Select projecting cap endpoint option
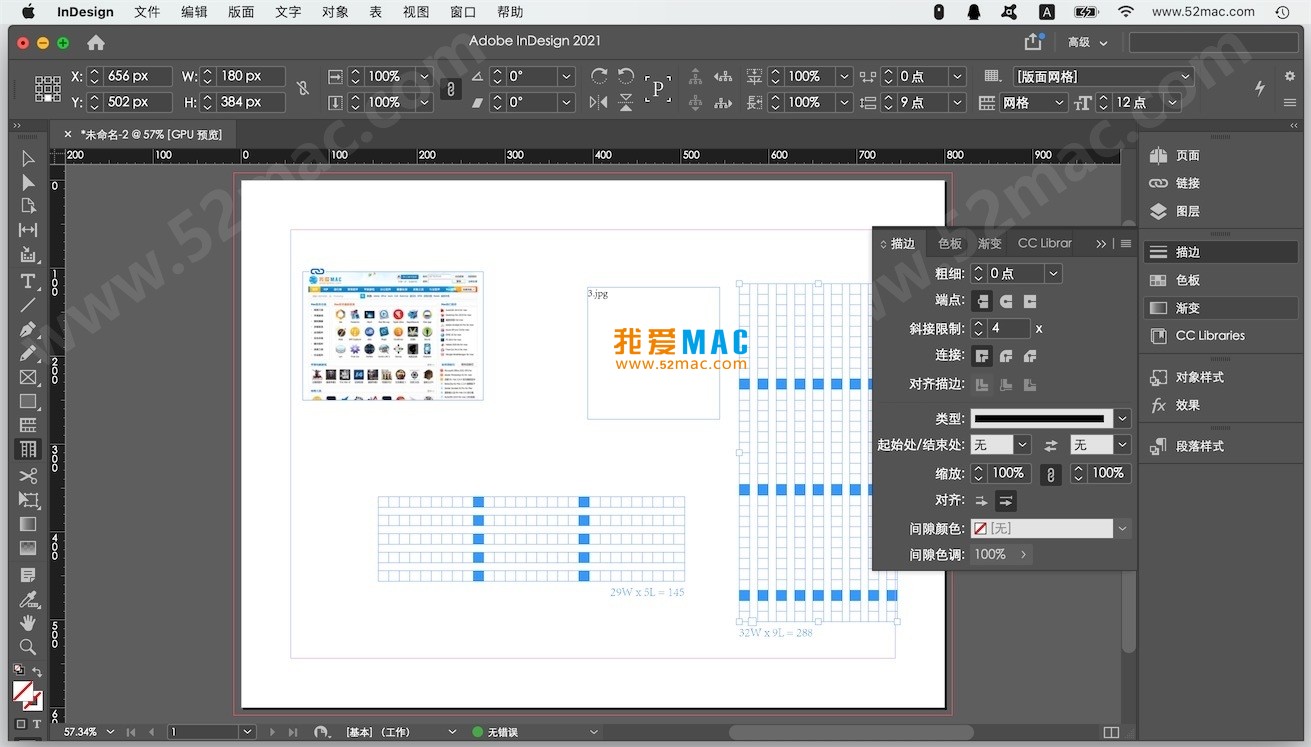Viewport: 1311px width, 747px height. click(1030, 301)
